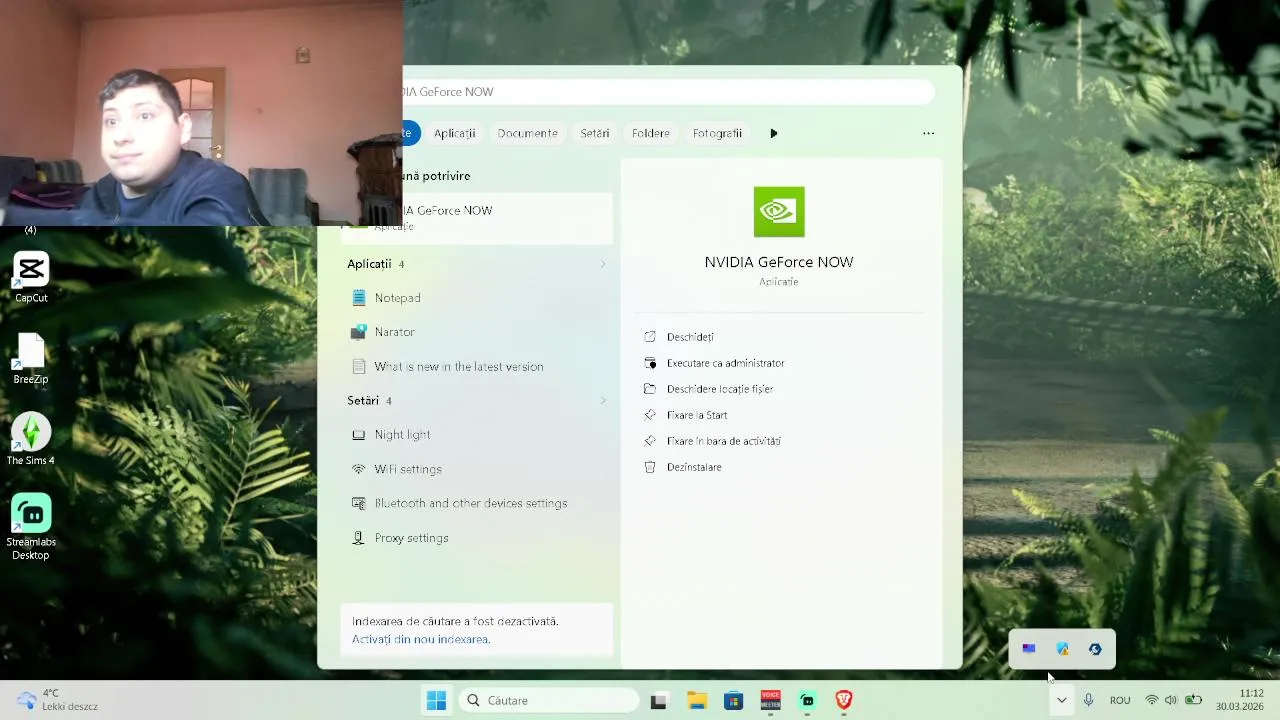This screenshot has width=1280, height=720.
Task: Click the ROU input language indicator
Action: point(1120,701)
